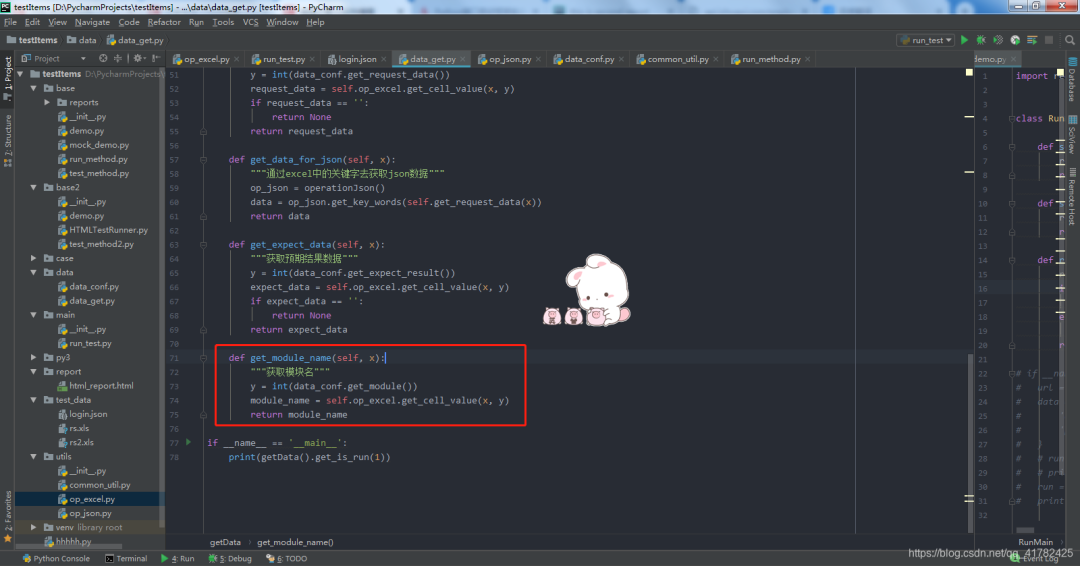
Task: Collapse the base2 folder
Action: 34,187
